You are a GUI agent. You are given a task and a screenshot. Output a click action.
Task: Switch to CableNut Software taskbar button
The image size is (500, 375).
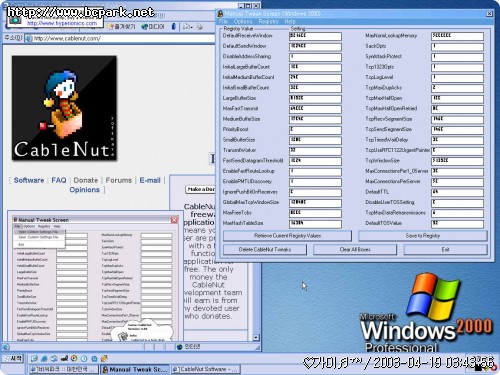coord(205,369)
